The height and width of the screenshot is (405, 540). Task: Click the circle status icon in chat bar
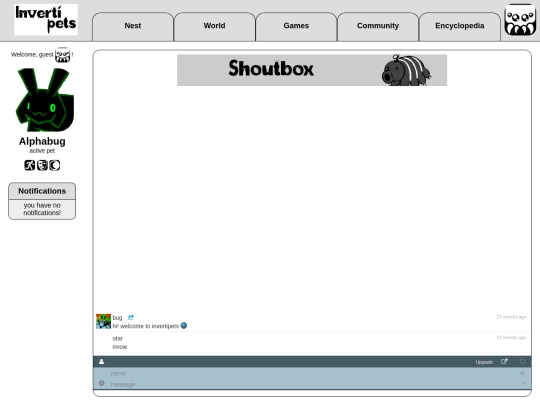tap(522, 362)
